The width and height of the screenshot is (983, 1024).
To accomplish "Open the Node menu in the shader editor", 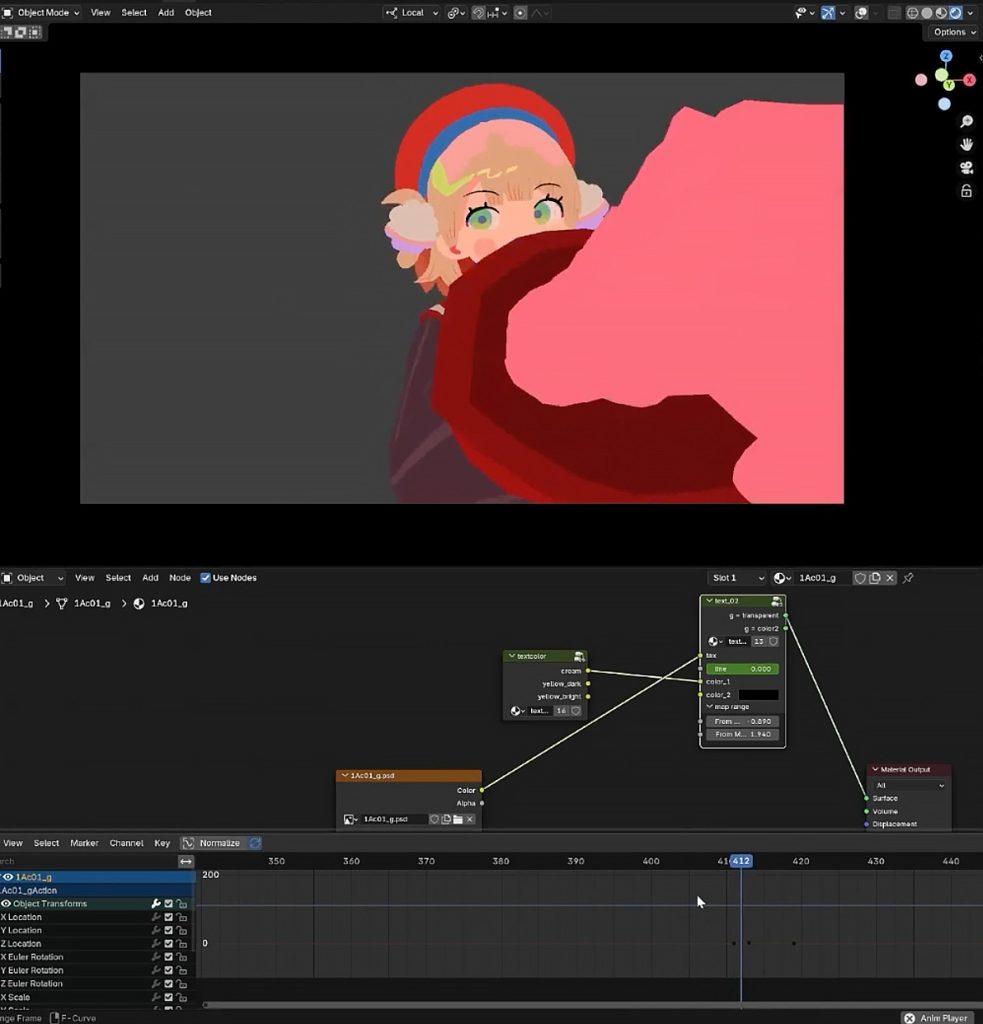I will [x=180, y=578].
